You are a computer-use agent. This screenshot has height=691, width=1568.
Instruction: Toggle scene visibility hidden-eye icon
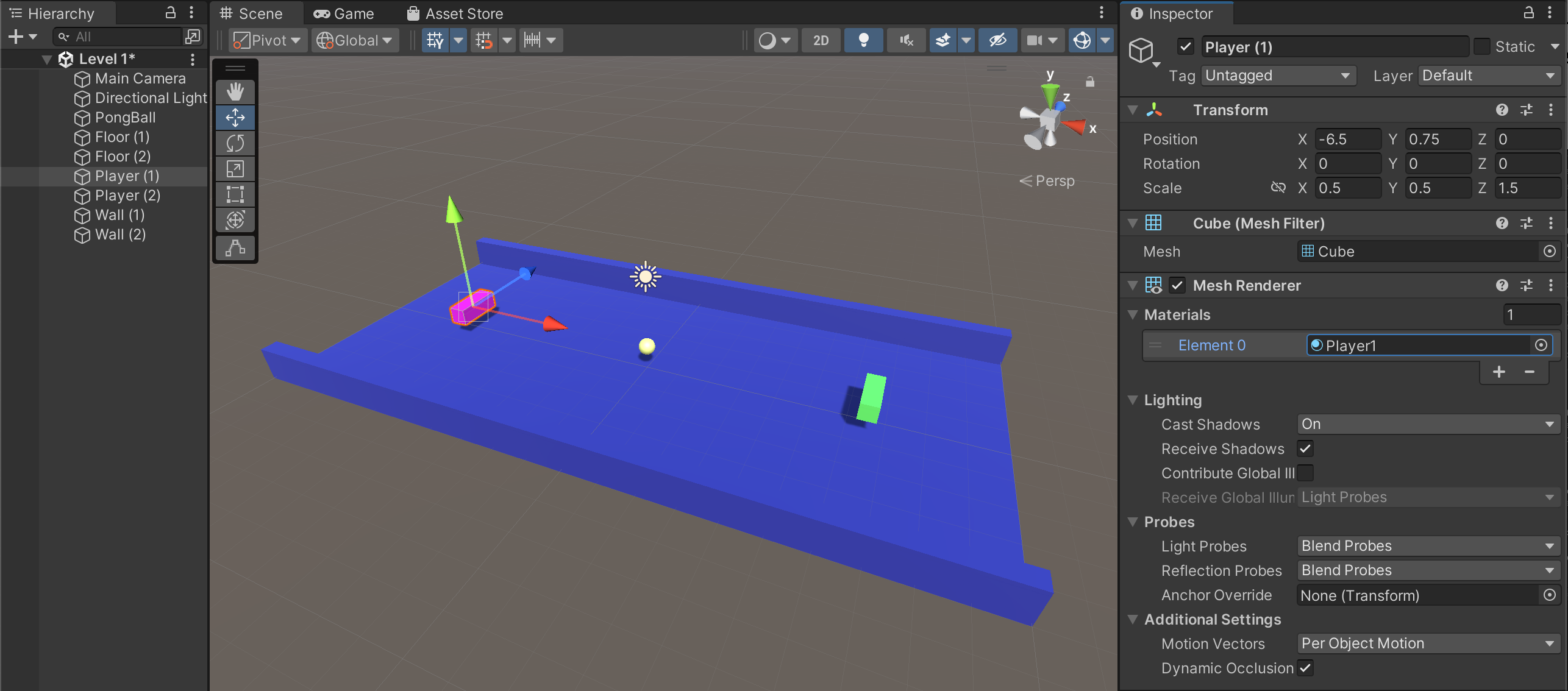[x=997, y=40]
